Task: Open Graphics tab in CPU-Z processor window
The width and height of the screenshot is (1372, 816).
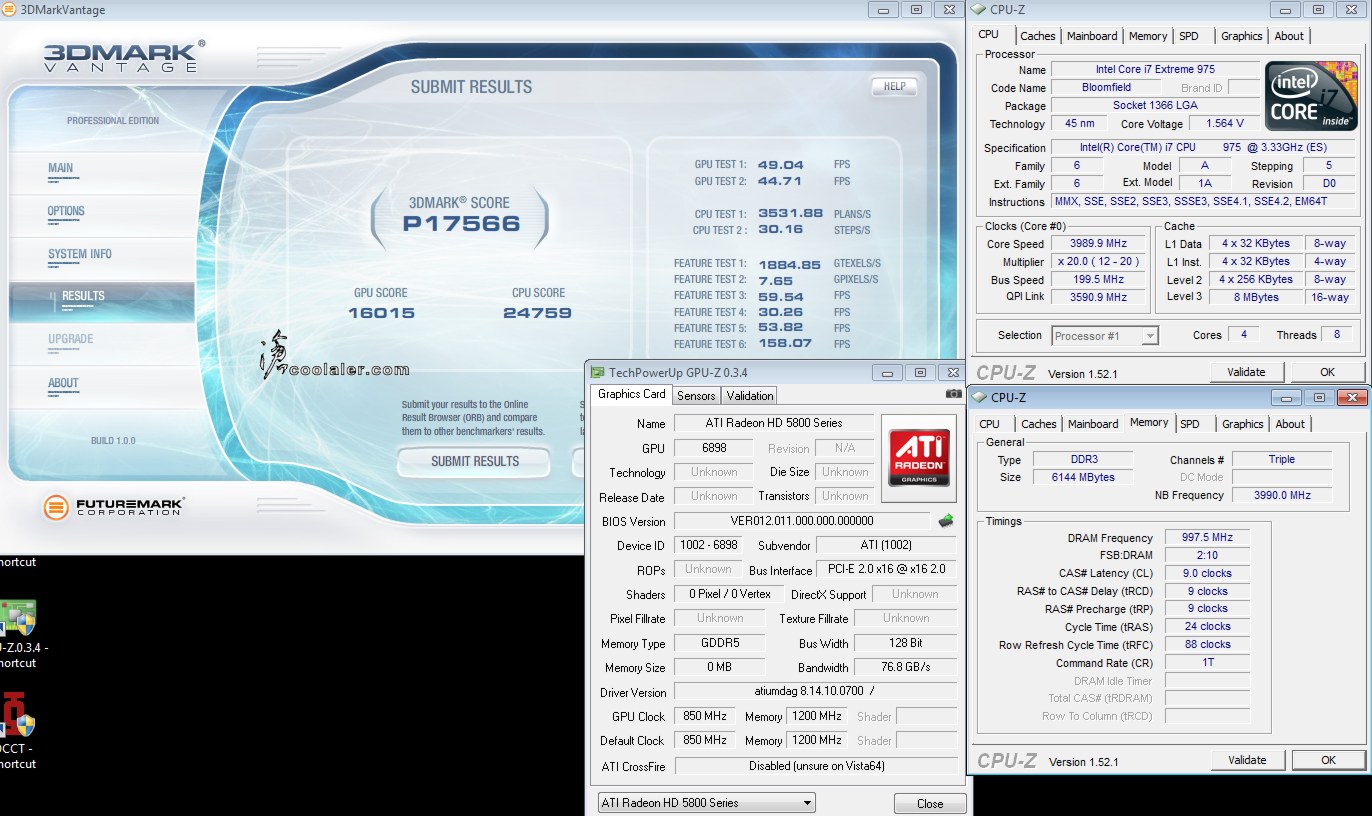Action: 1242,36
